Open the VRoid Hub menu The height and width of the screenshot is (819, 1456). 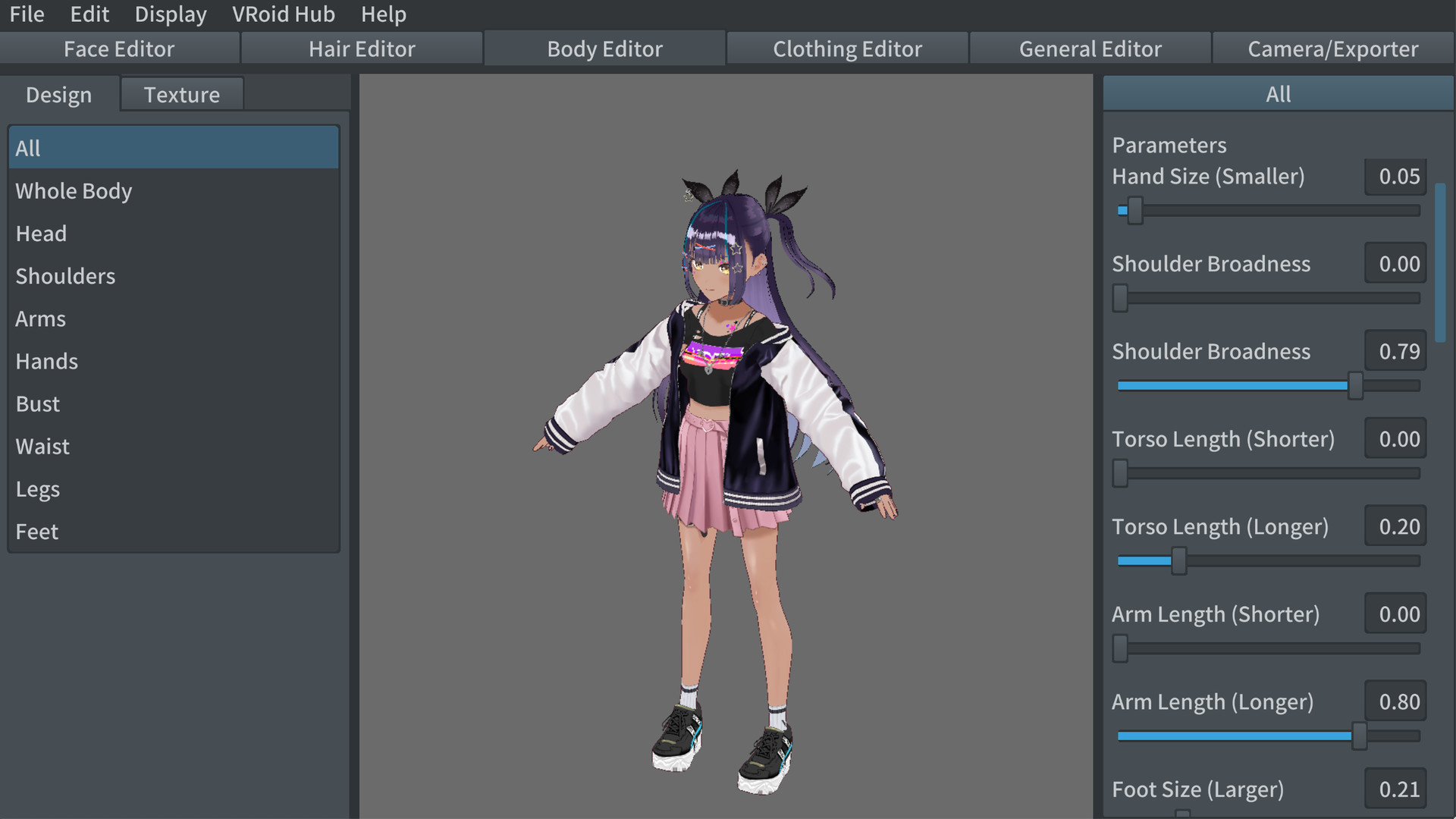coord(284,14)
